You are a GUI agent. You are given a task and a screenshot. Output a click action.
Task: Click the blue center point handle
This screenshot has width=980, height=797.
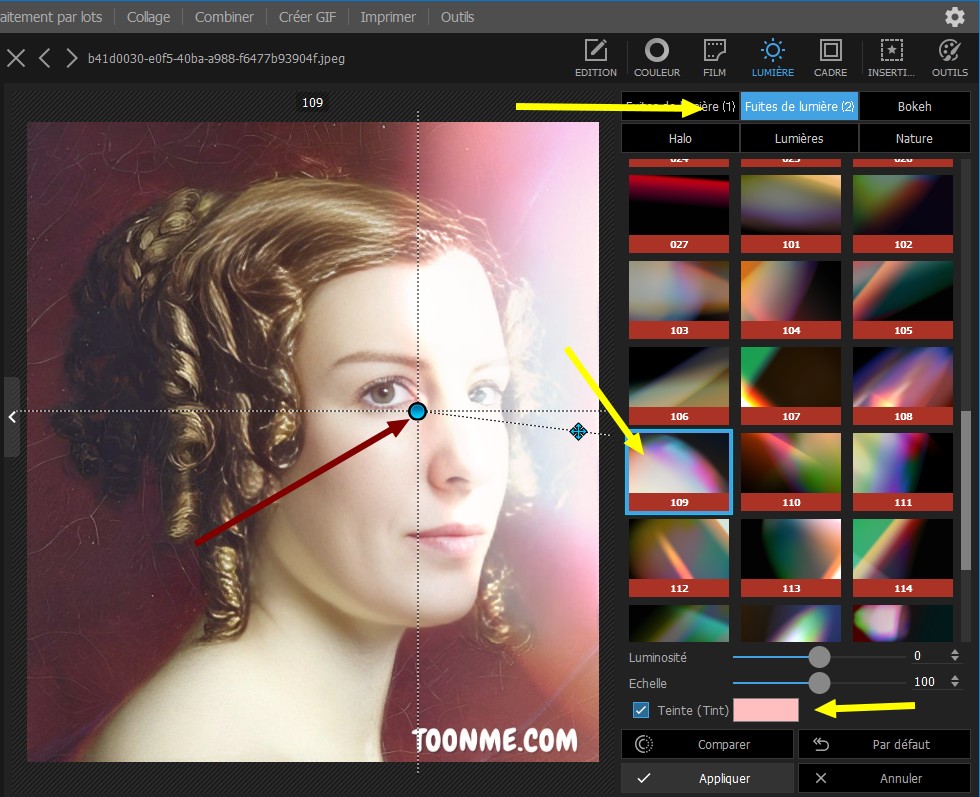pos(418,411)
